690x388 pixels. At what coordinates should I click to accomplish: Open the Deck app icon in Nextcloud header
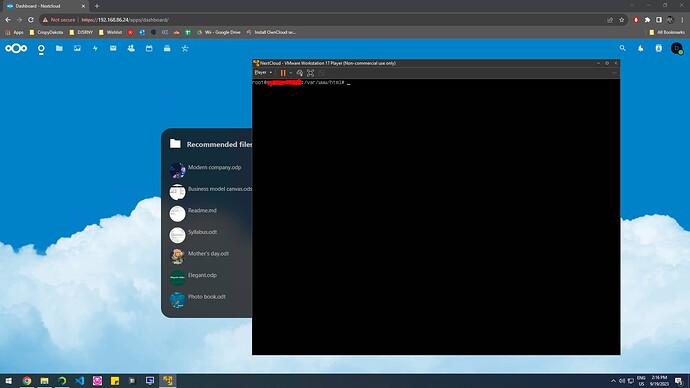[167, 48]
